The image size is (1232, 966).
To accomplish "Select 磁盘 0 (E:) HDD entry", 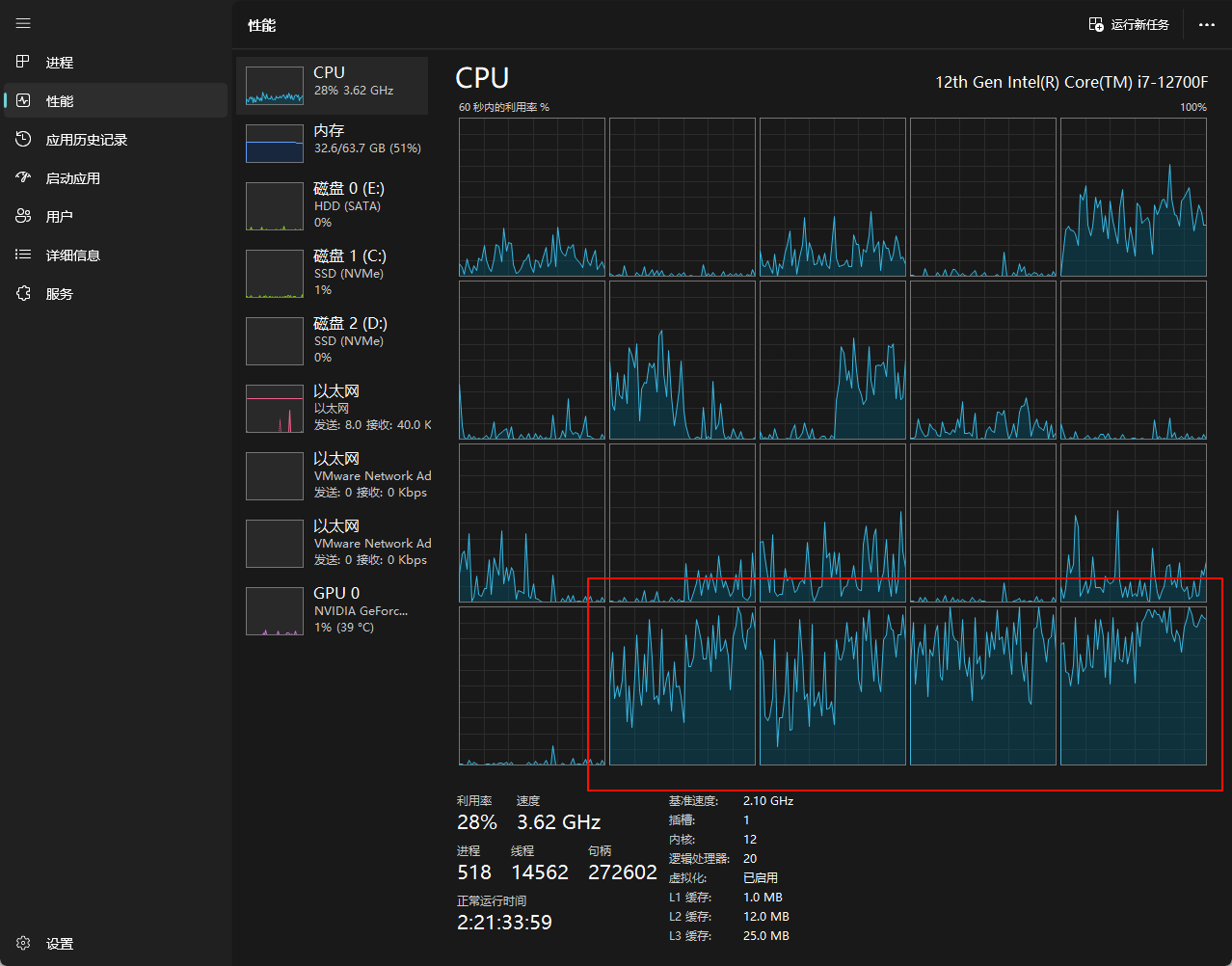I will [x=332, y=206].
